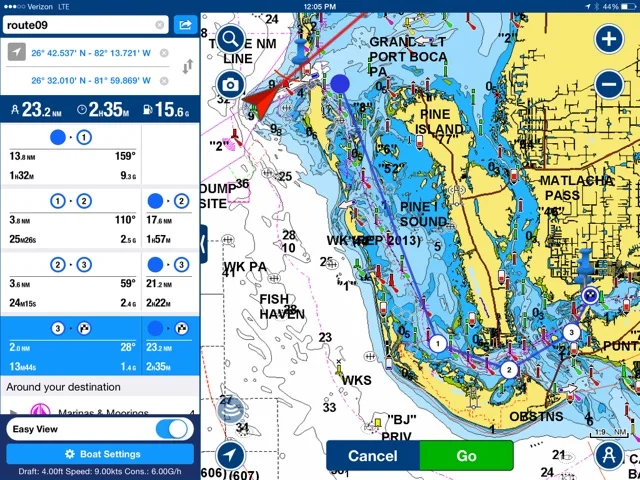Tap the MATLACHA PASS map label
The image size is (640, 480).
coord(576,188)
